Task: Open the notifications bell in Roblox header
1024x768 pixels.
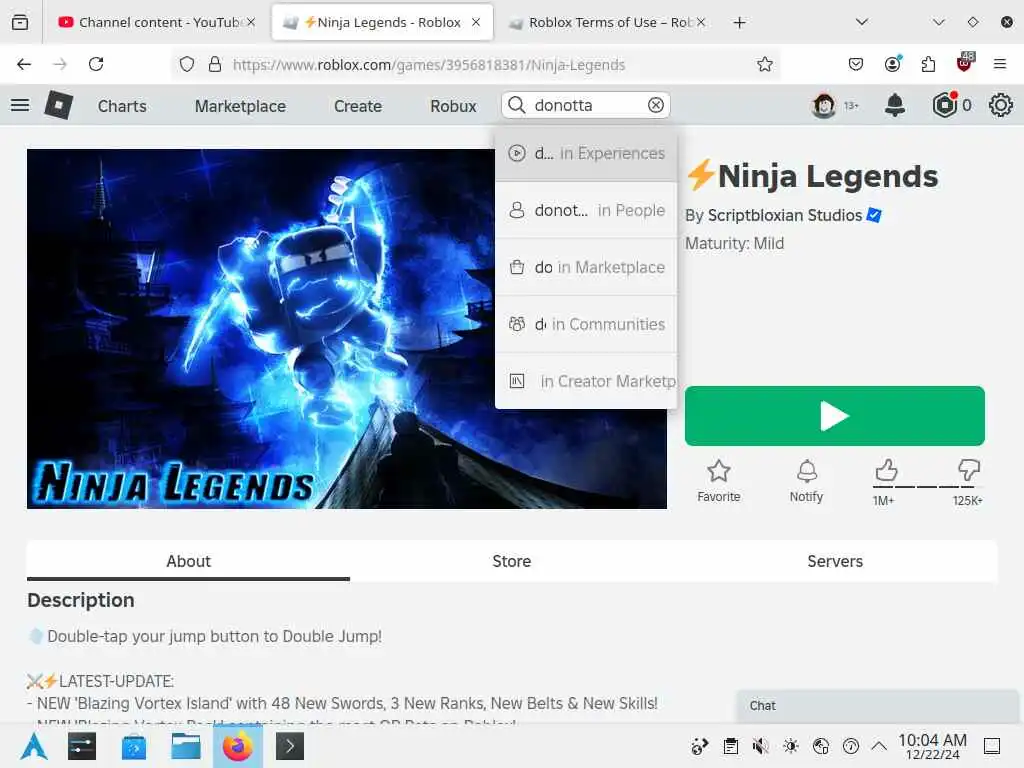Action: tap(895, 105)
